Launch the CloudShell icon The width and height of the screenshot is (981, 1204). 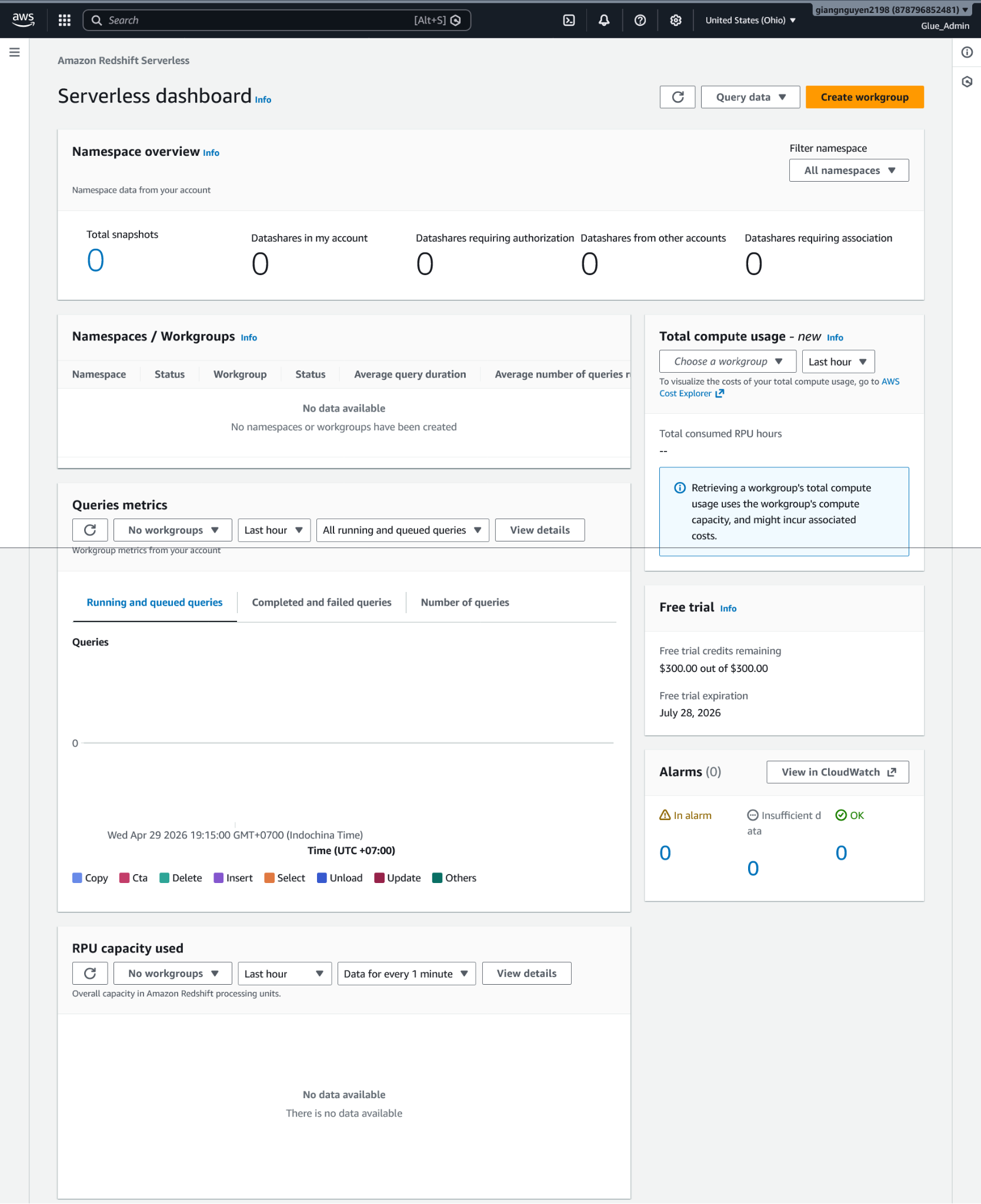pos(569,20)
